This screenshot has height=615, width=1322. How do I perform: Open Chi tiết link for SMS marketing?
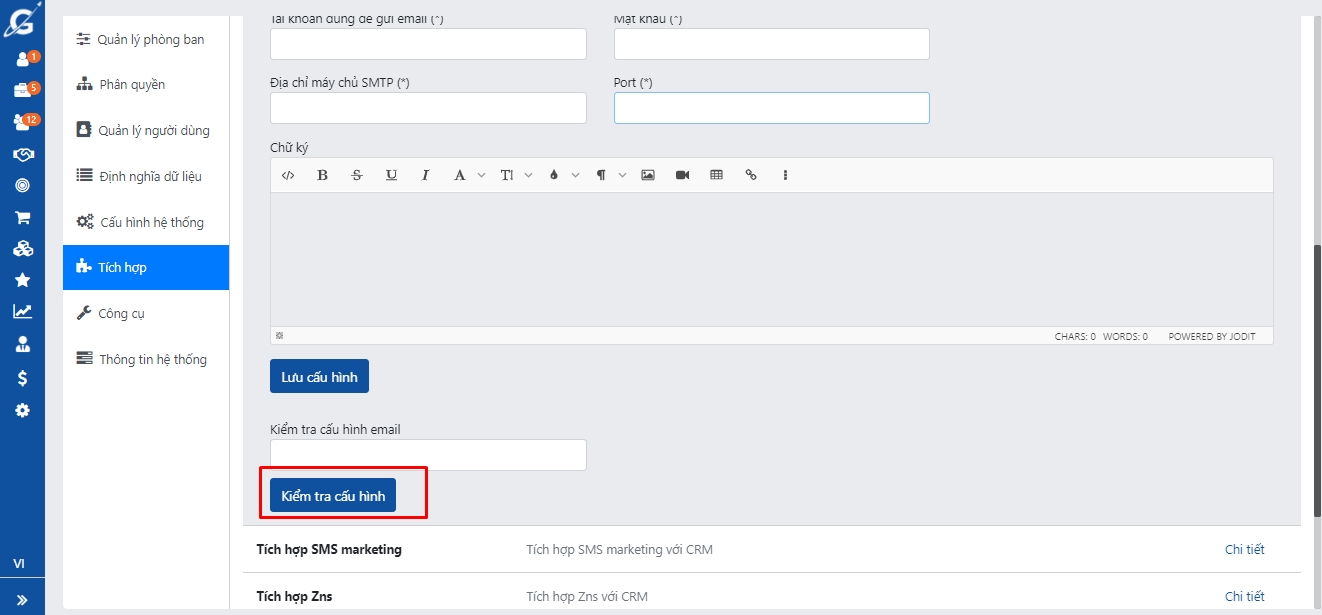pyautogui.click(x=1244, y=549)
